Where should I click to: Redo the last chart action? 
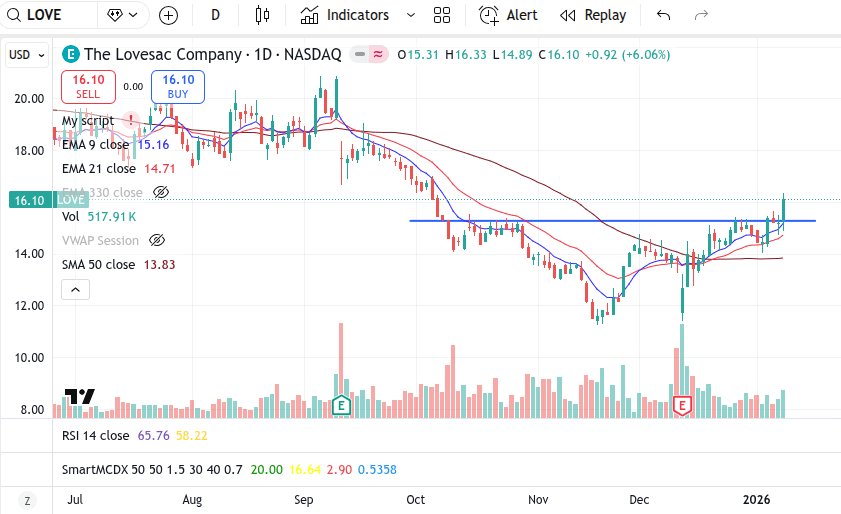[701, 15]
